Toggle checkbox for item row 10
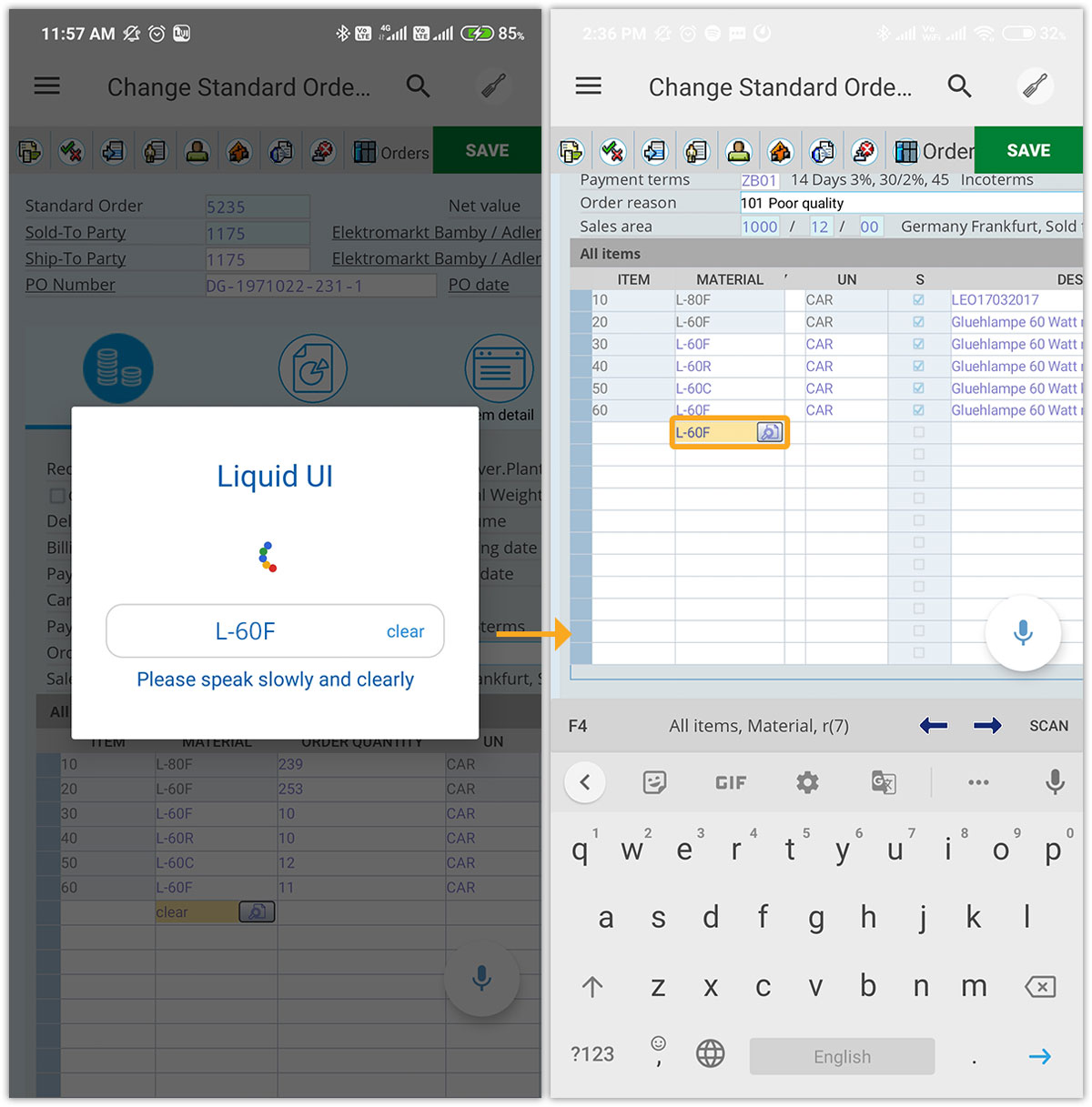 (x=918, y=300)
